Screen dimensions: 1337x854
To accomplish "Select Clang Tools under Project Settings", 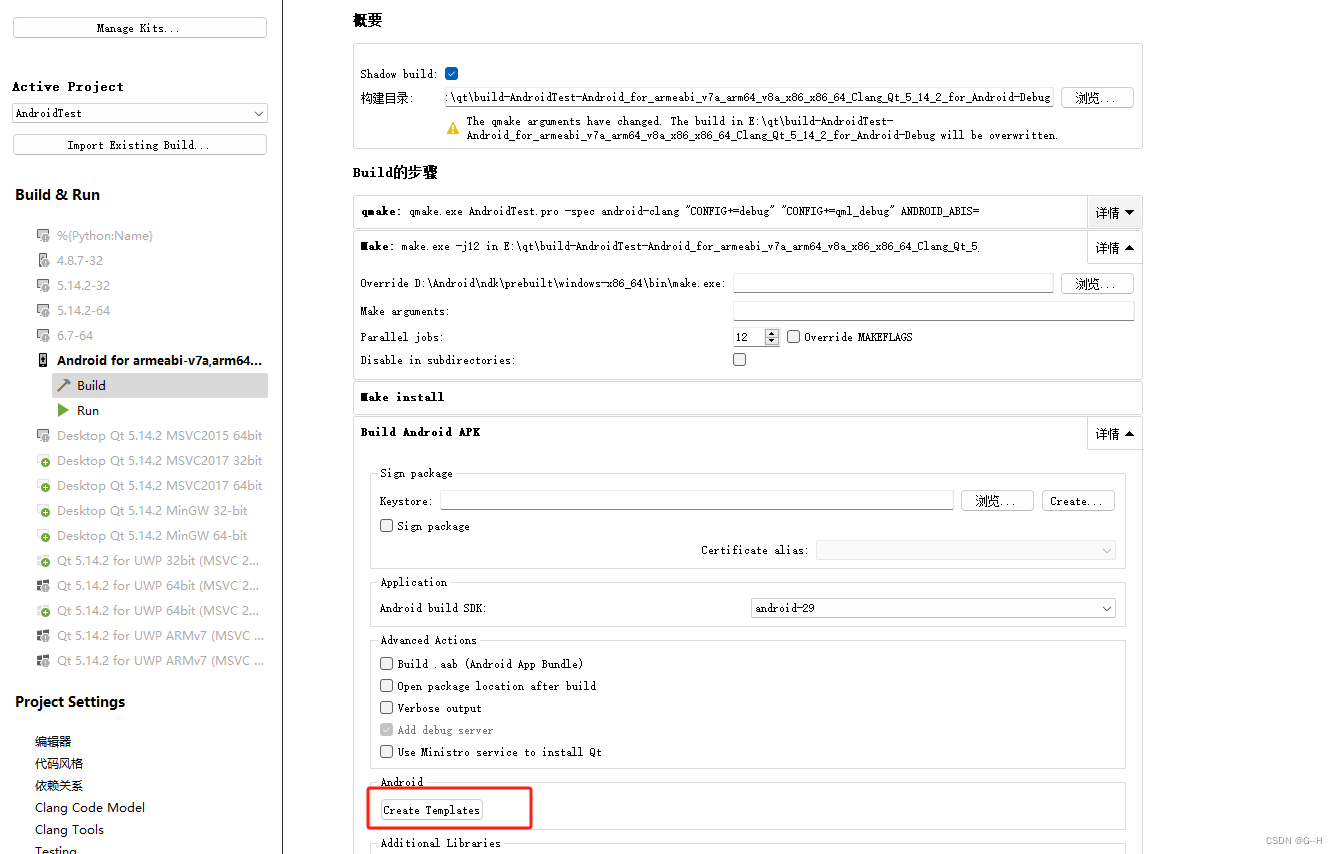I will 69,829.
